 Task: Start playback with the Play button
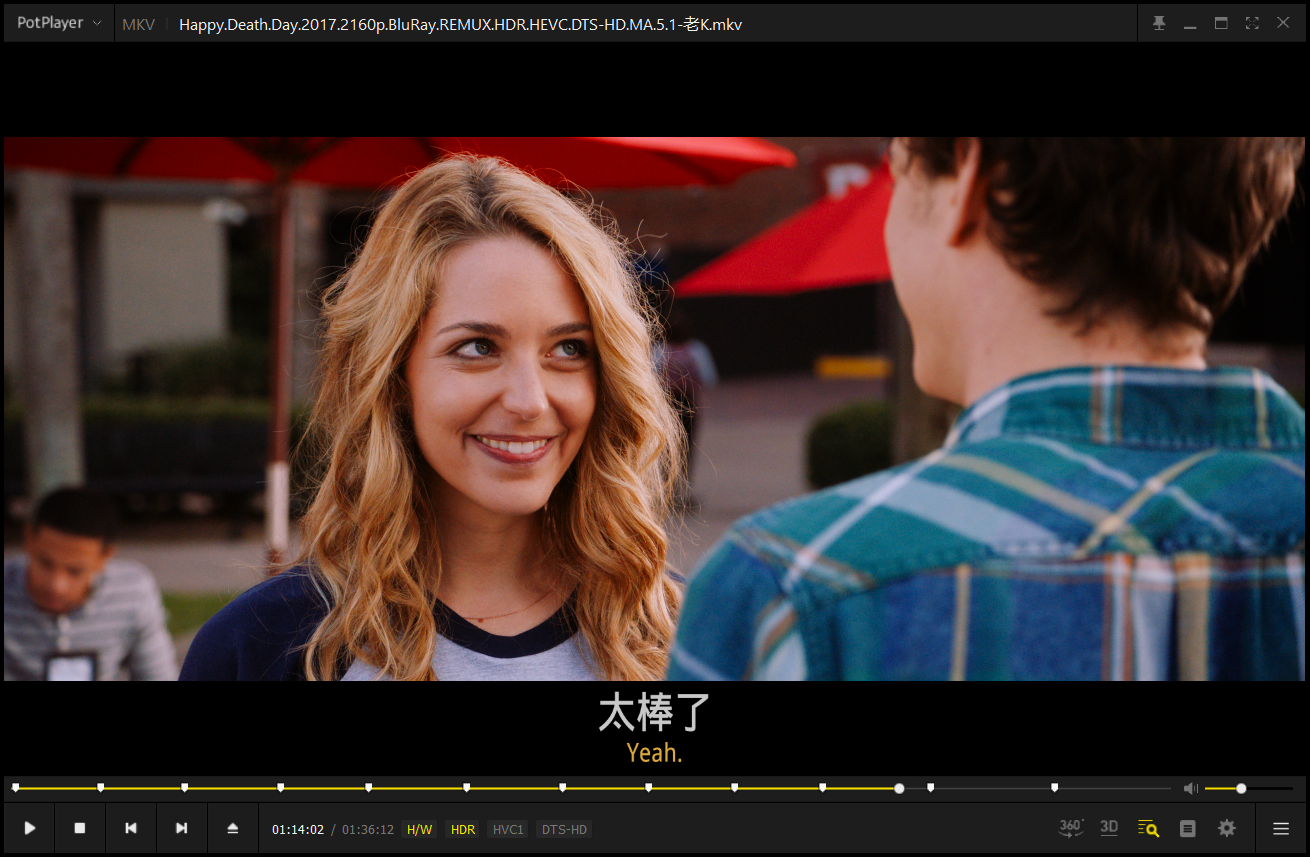(30, 828)
